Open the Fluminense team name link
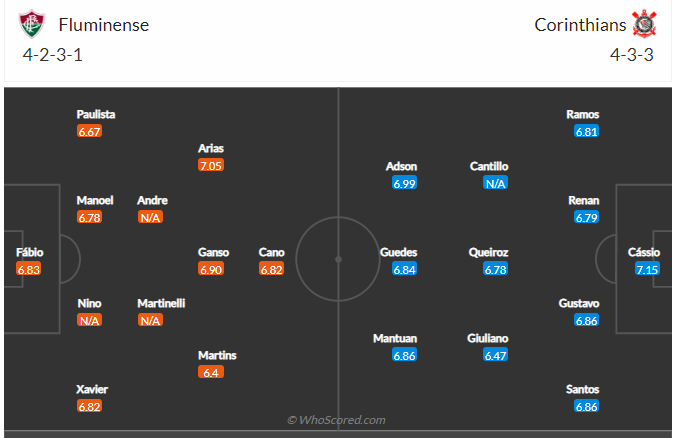Image resolution: width=680 pixels, height=438 pixels. pos(104,25)
